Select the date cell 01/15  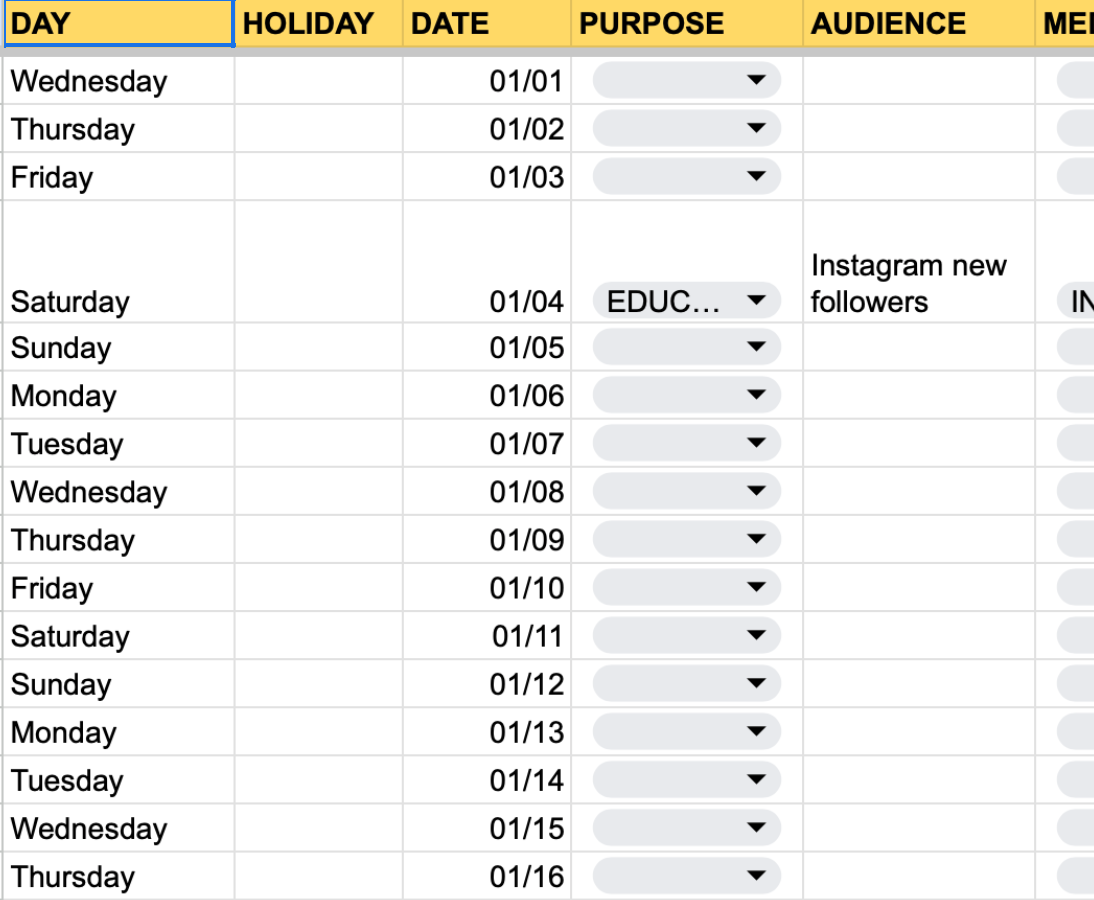pos(487,828)
